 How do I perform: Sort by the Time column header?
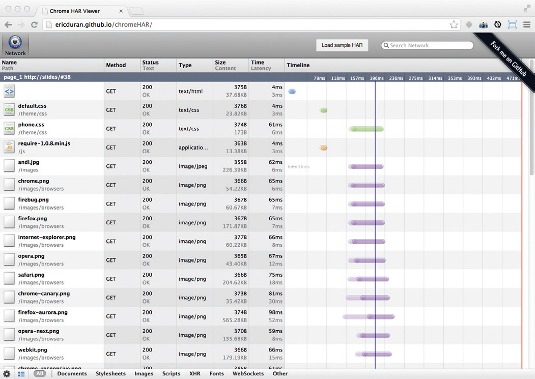[267, 65]
